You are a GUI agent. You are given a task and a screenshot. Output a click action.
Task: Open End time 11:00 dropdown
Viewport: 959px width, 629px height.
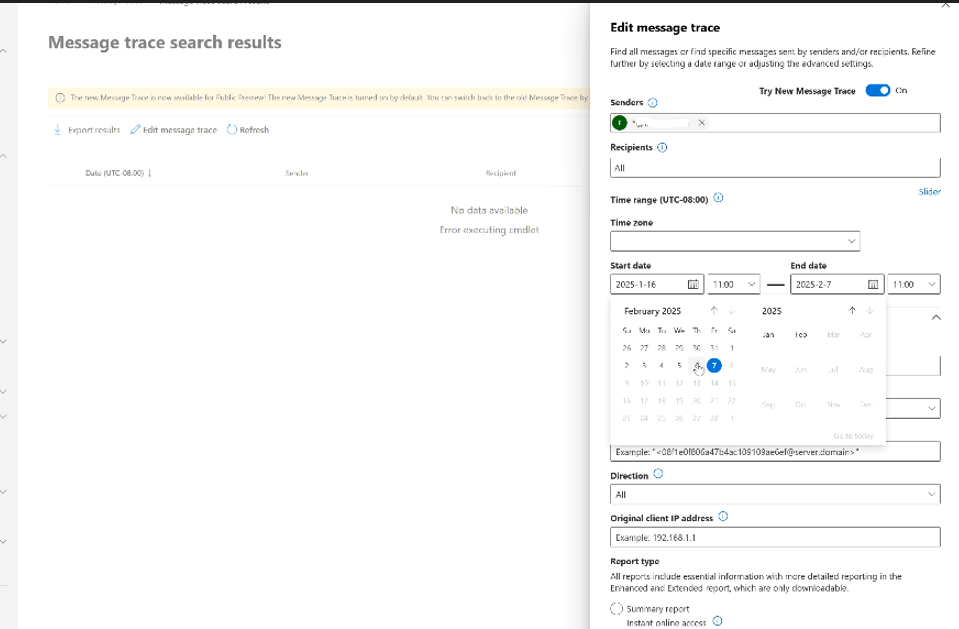(x=914, y=285)
